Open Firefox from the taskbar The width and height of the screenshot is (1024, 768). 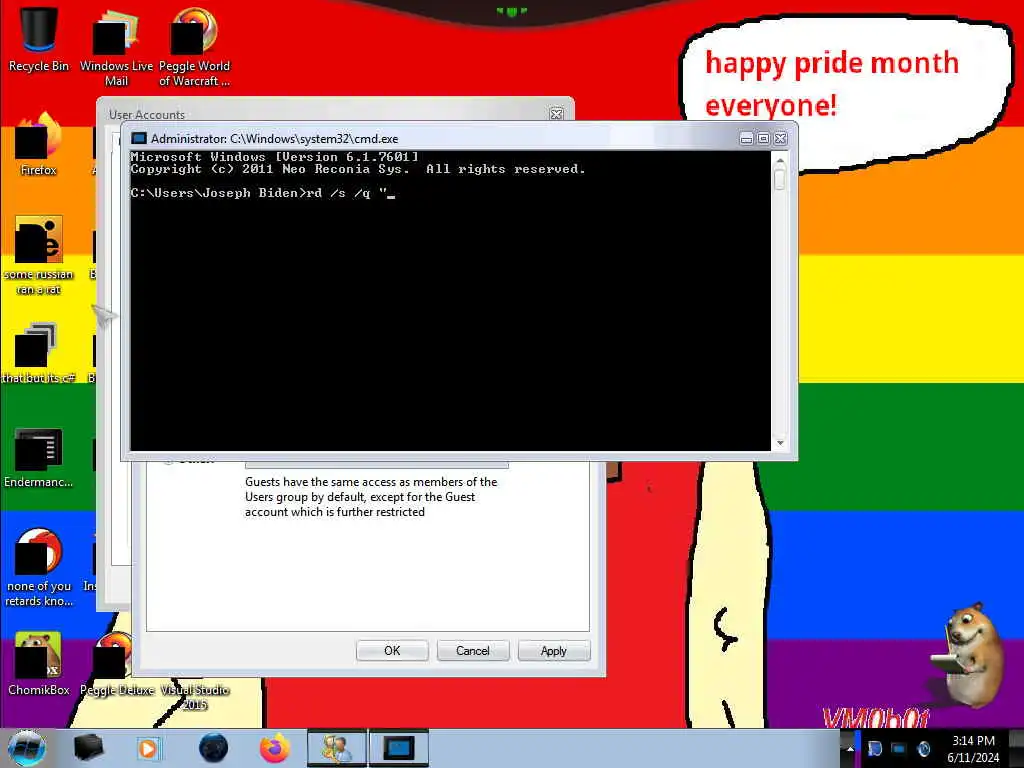pyautogui.click(x=275, y=748)
